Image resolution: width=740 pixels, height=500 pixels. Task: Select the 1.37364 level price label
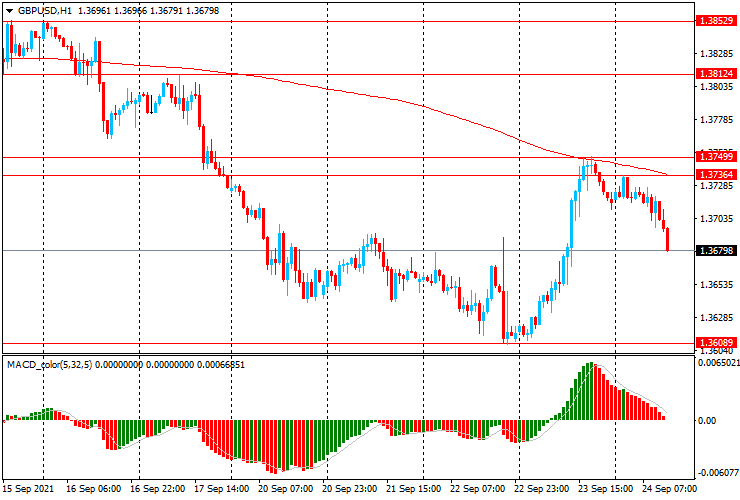point(716,175)
